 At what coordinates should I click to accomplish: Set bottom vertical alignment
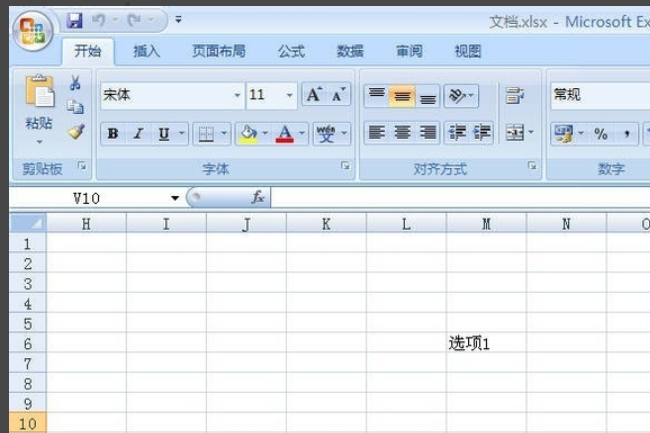point(427,96)
